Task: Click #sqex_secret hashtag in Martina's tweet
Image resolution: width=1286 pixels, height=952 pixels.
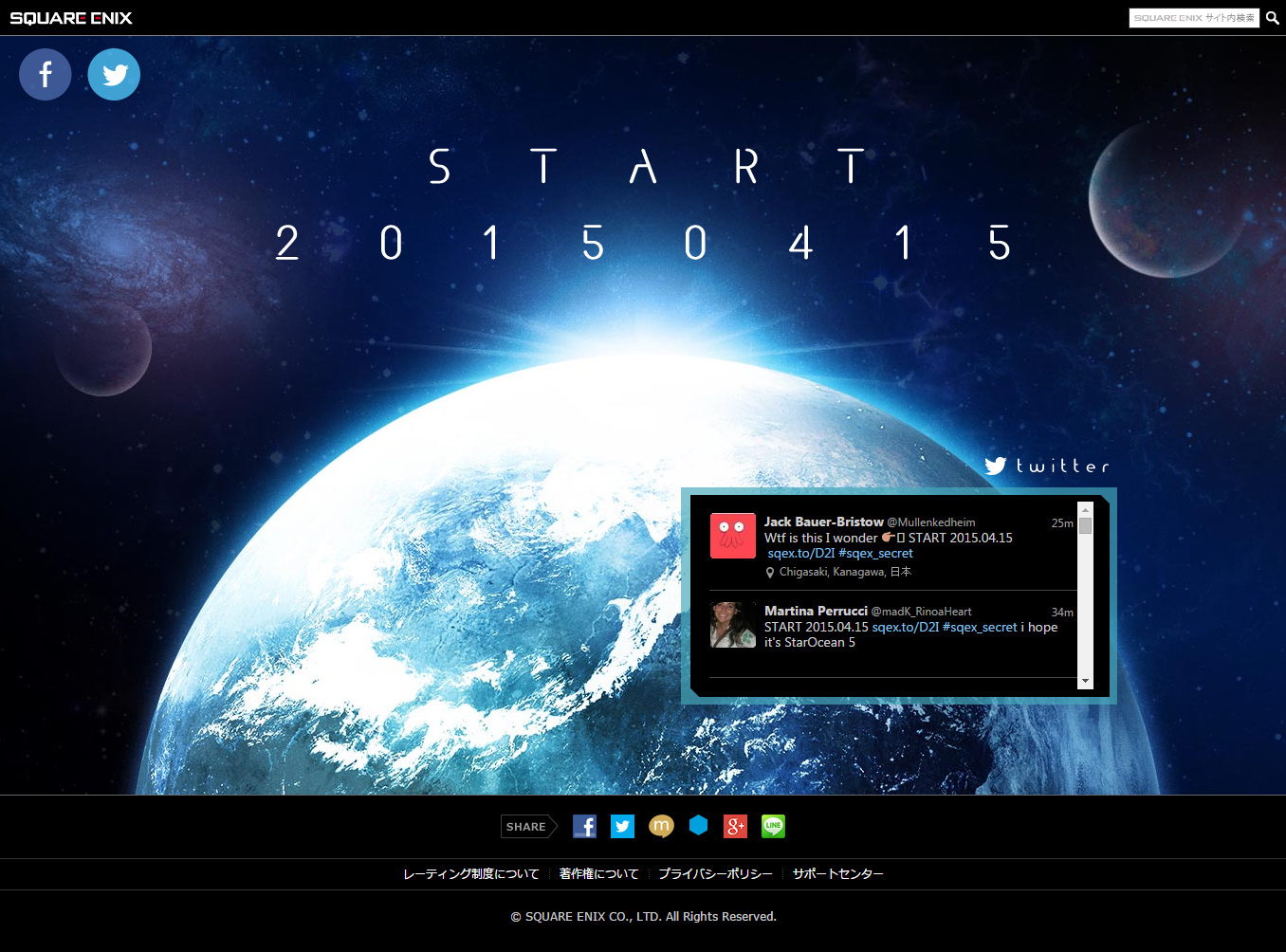Action: 979,627
